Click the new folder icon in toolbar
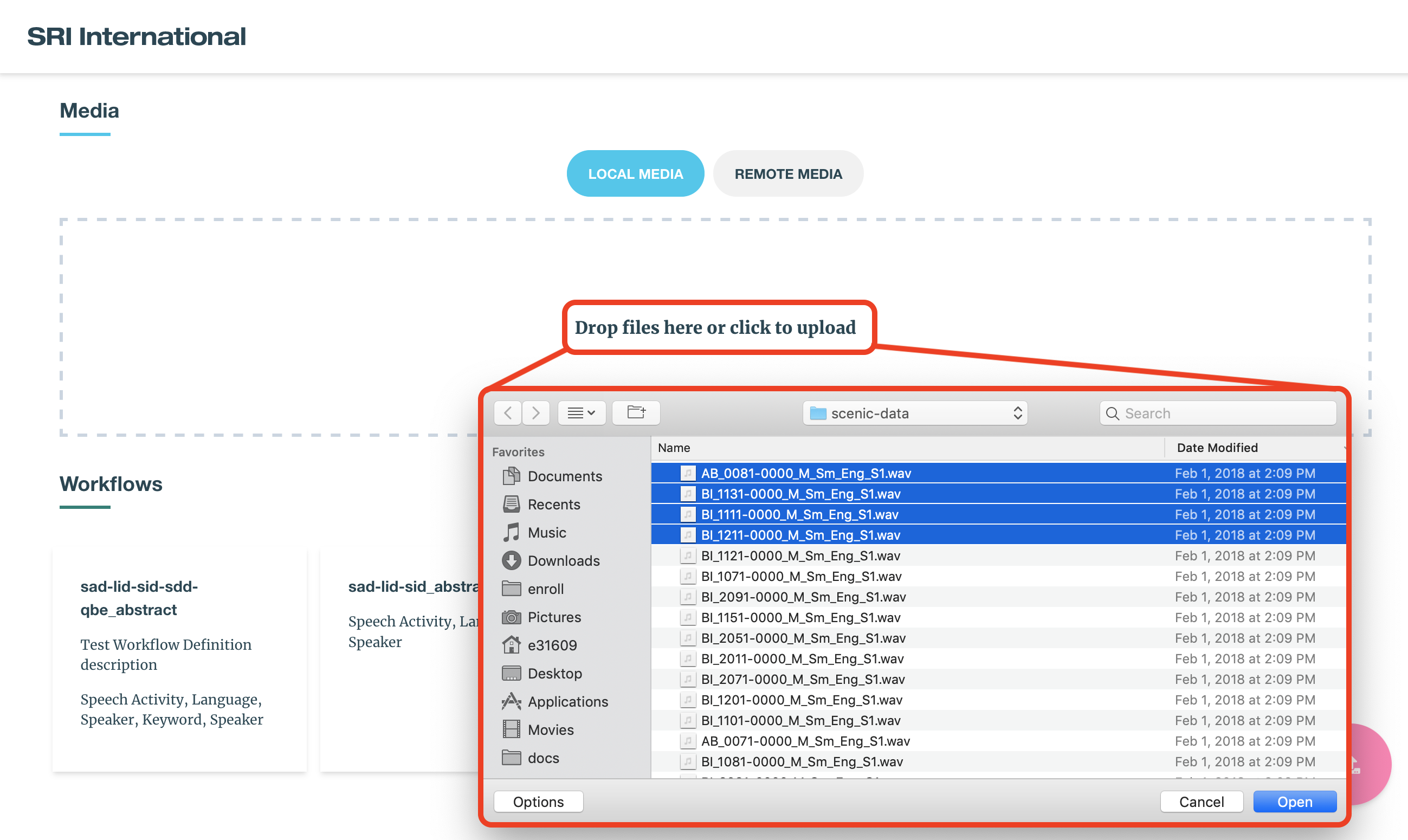 pyautogui.click(x=636, y=413)
